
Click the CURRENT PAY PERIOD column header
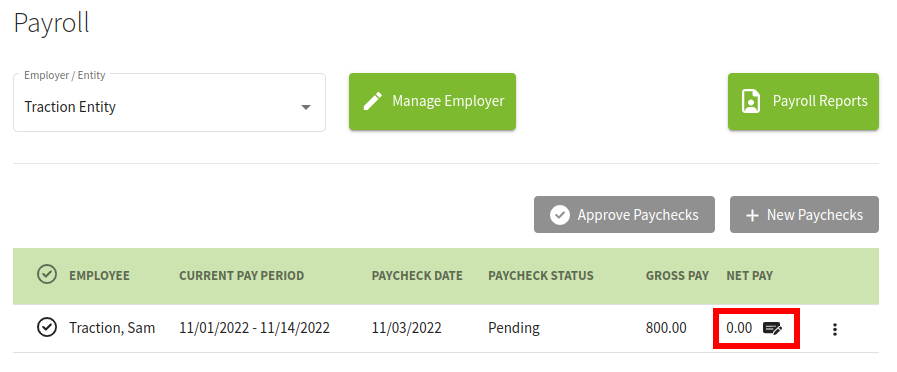tap(241, 276)
